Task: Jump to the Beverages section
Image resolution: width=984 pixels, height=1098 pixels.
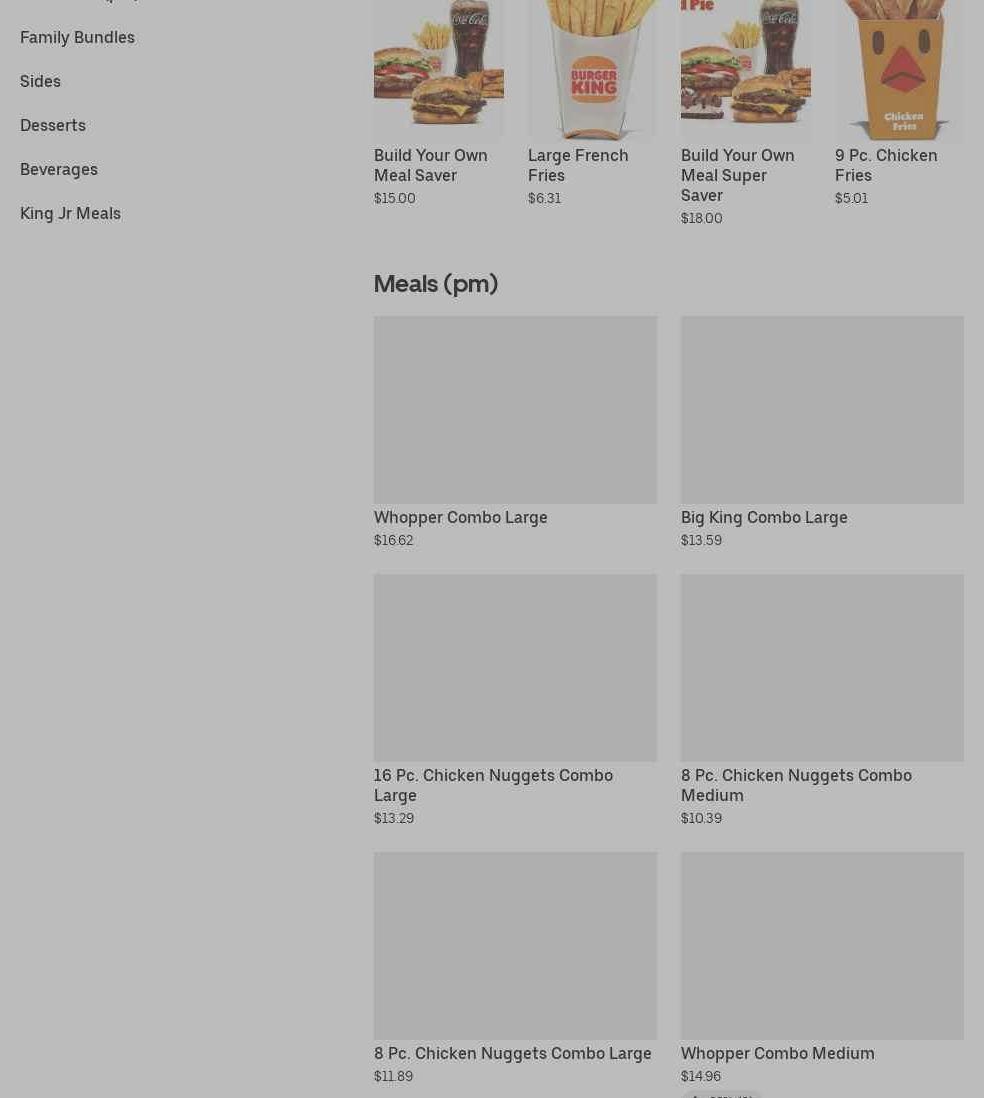Action: [59, 169]
